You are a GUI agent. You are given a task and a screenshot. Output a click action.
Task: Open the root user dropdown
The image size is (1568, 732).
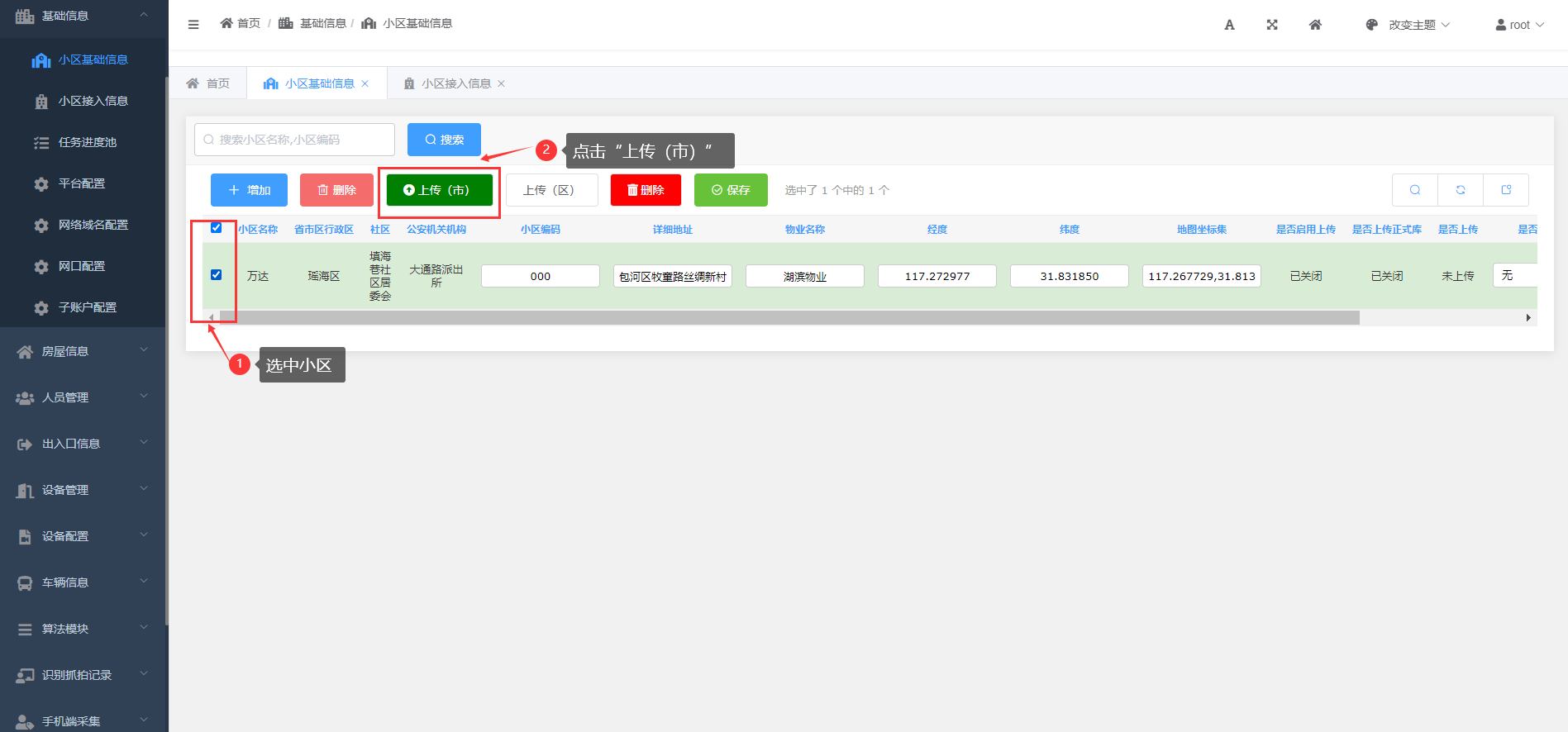pos(1519,25)
